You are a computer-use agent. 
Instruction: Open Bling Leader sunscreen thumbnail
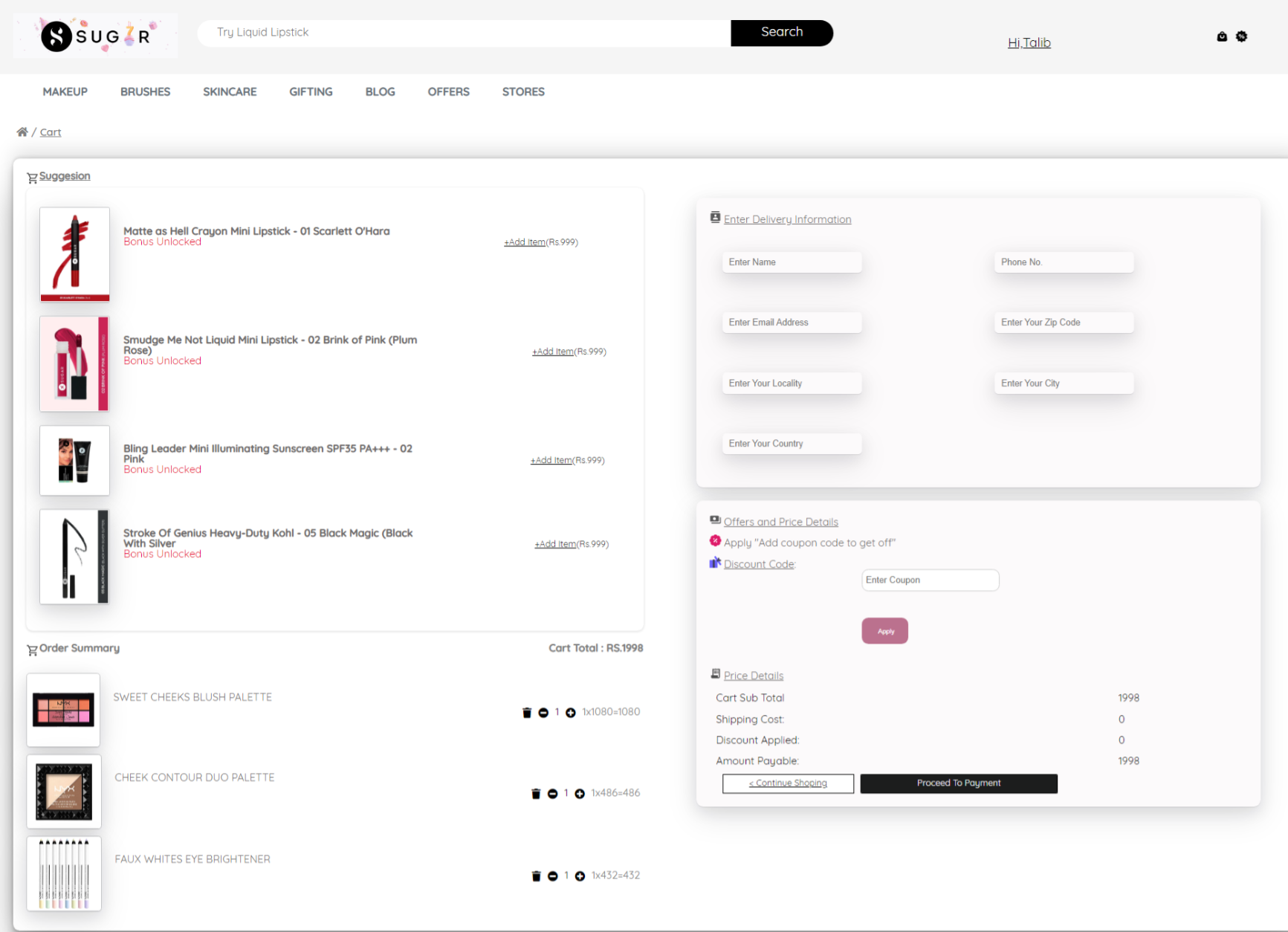(74, 461)
